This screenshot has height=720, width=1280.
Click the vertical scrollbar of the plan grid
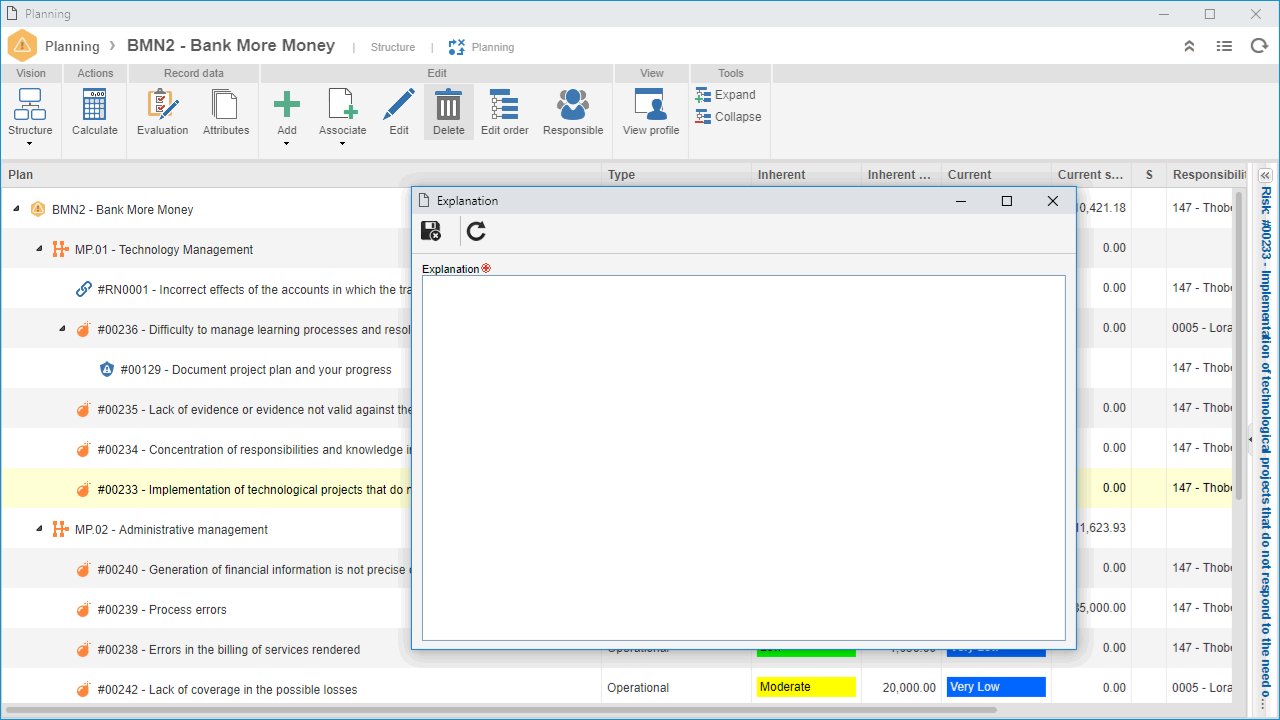1239,345
